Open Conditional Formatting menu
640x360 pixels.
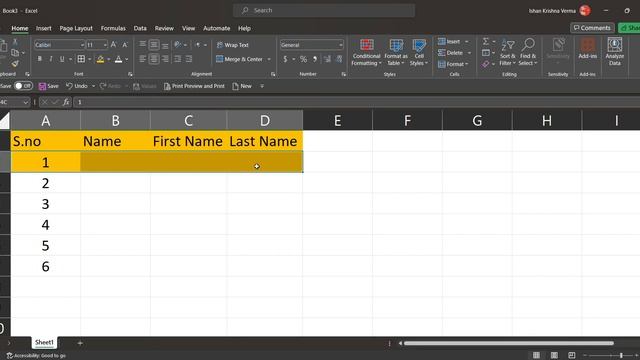(367, 52)
